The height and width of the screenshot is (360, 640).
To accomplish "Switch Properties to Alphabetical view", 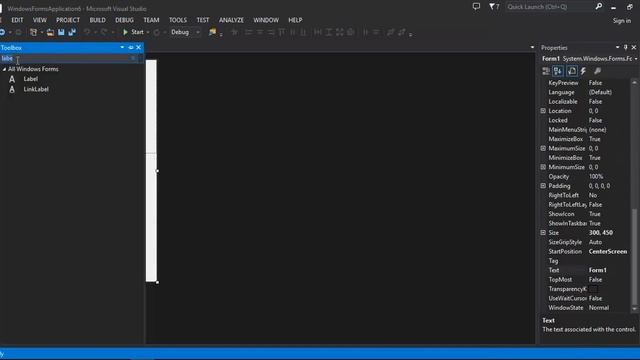I will 558,71.
